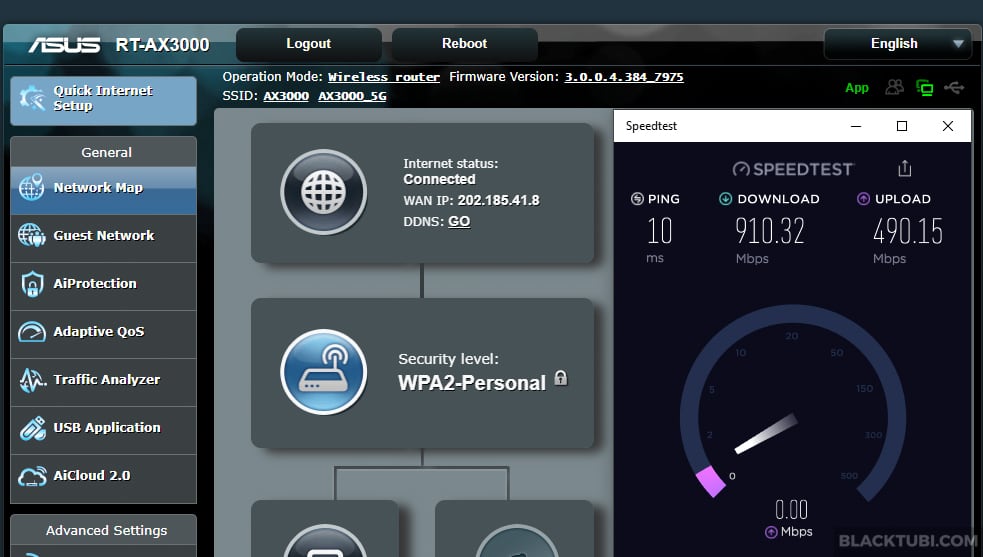Open Quick Internet Setup wizard
This screenshot has width=983, height=557.
pyautogui.click(x=103, y=100)
